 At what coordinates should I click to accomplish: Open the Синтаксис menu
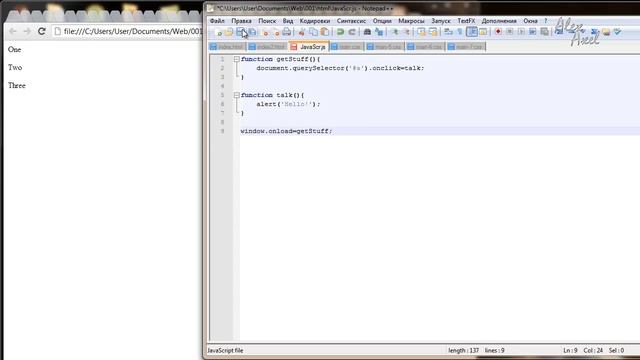coord(351,21)
